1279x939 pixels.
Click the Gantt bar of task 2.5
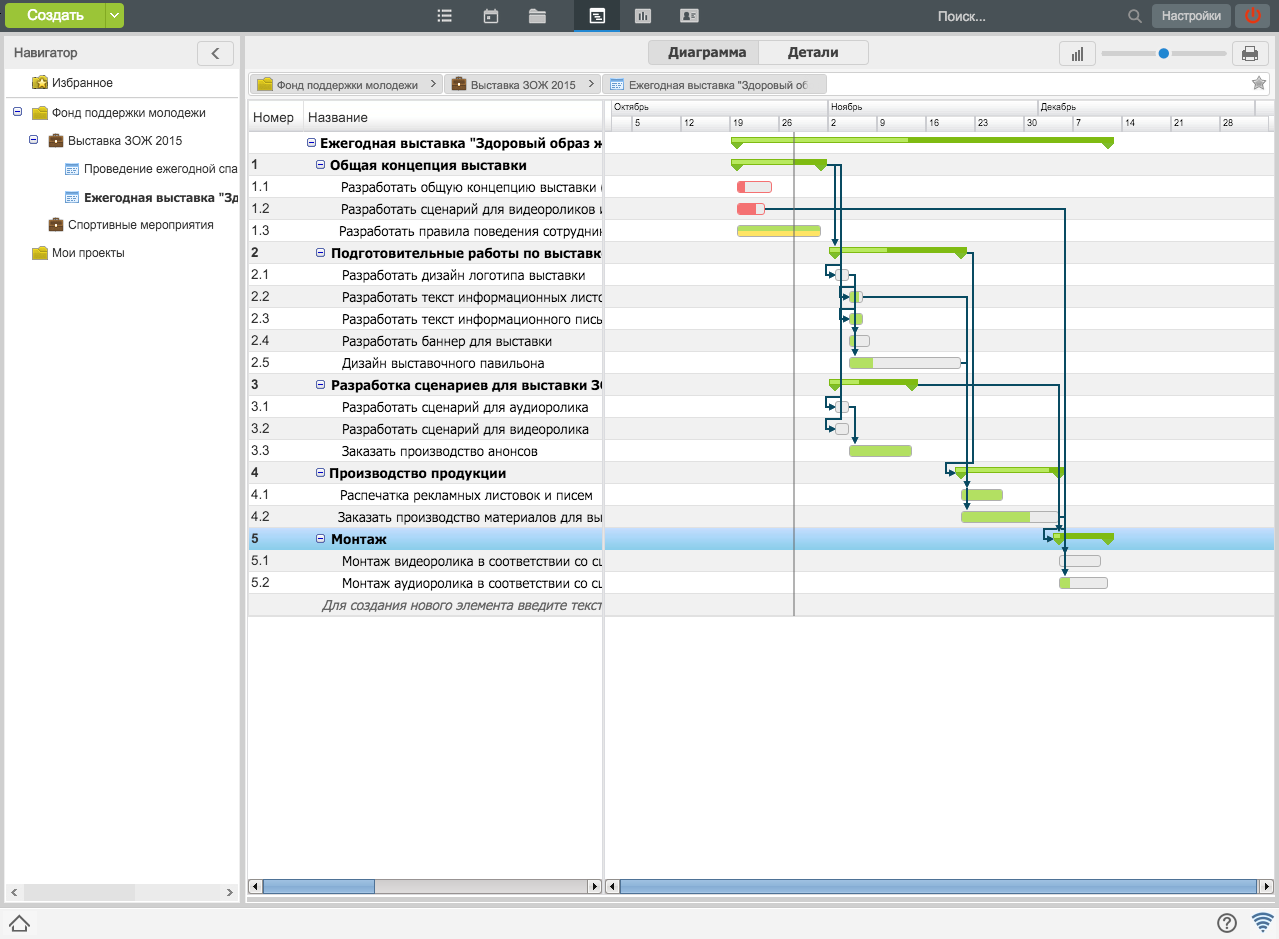905,363
